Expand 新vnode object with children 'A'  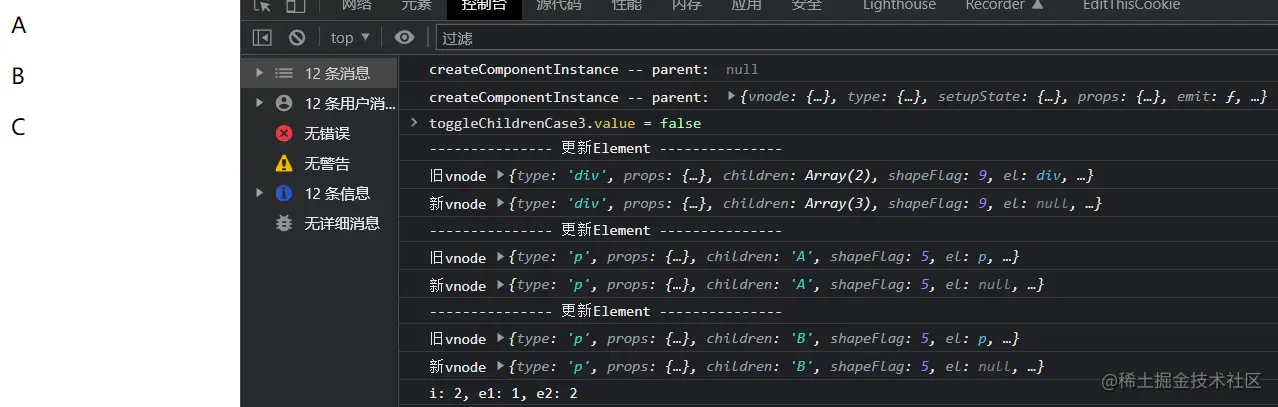pyautogui.click(x=501, y=285)
